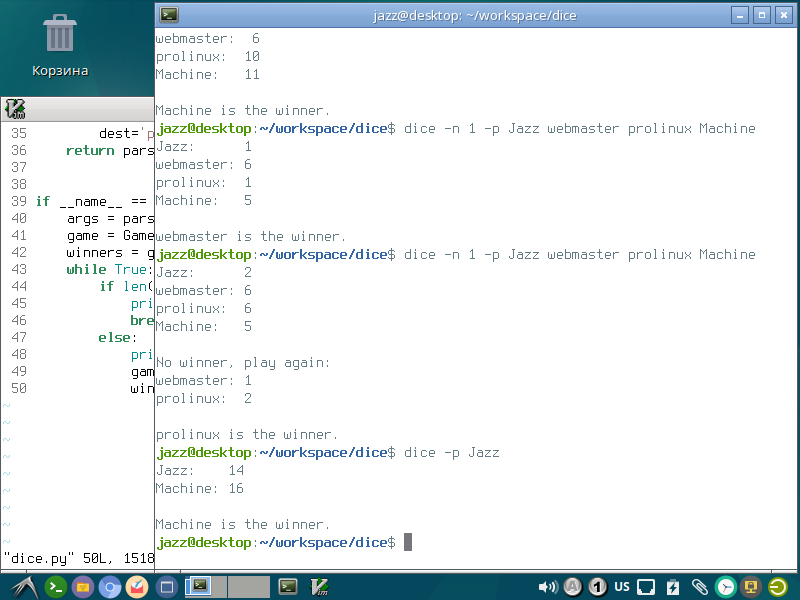Click the 'Machine: 11' output line
This screenshot has width=800, height=600.
tap(208, 74)
